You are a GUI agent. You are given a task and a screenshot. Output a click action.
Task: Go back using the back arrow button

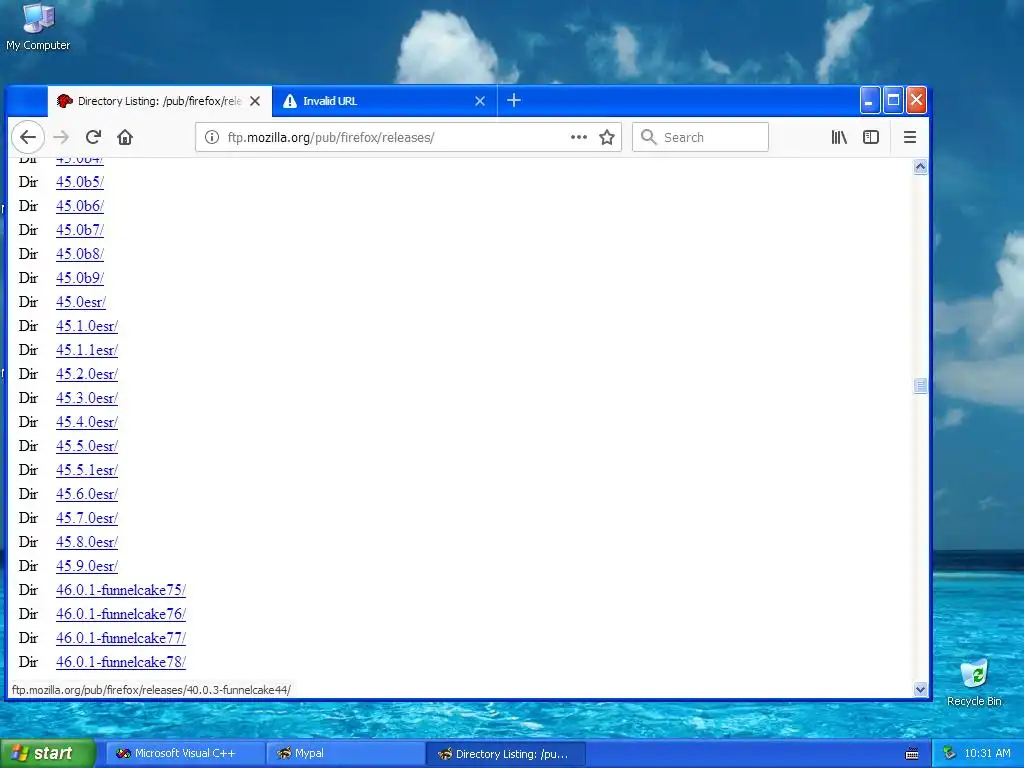[x=27, y=137]
